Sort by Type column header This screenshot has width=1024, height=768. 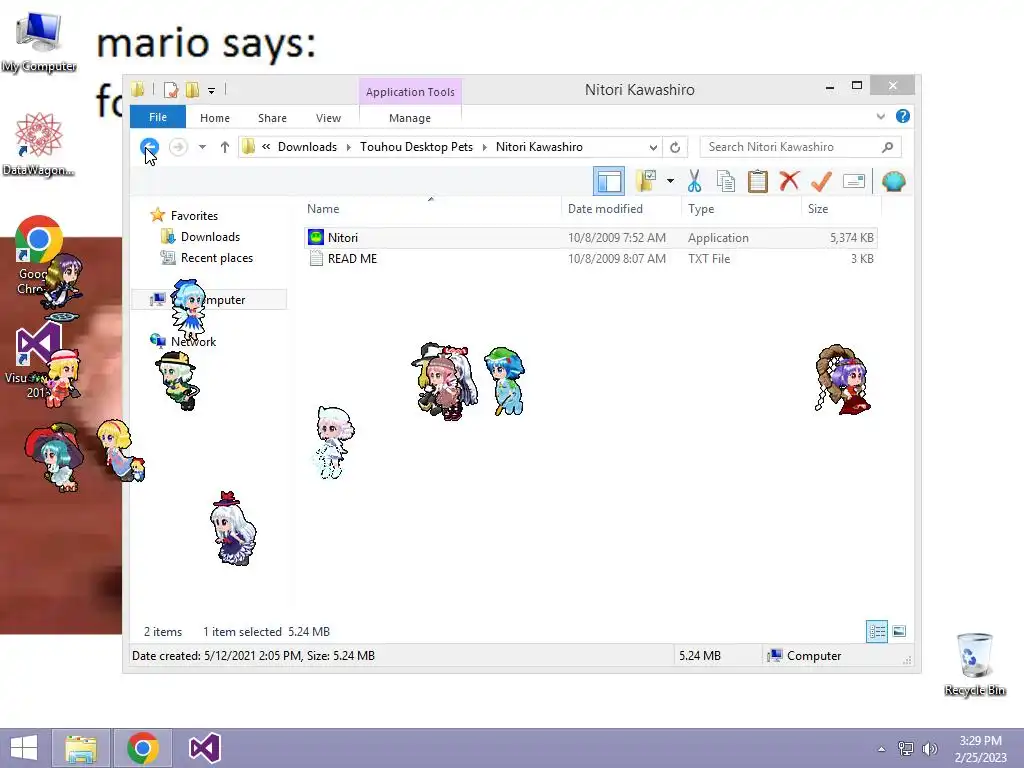click(x=741, y=208)
